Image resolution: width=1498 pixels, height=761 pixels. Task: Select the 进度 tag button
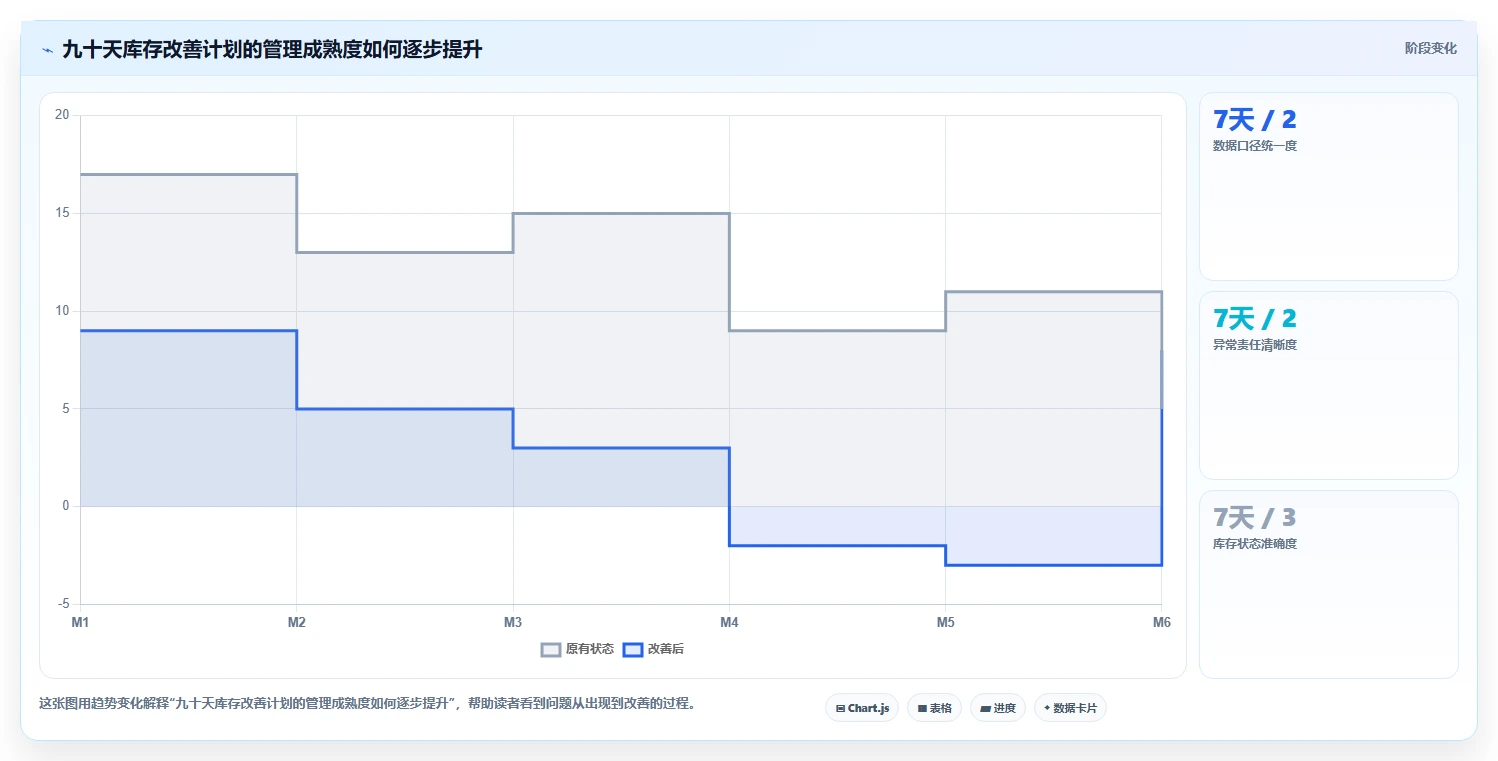(998, 708)
